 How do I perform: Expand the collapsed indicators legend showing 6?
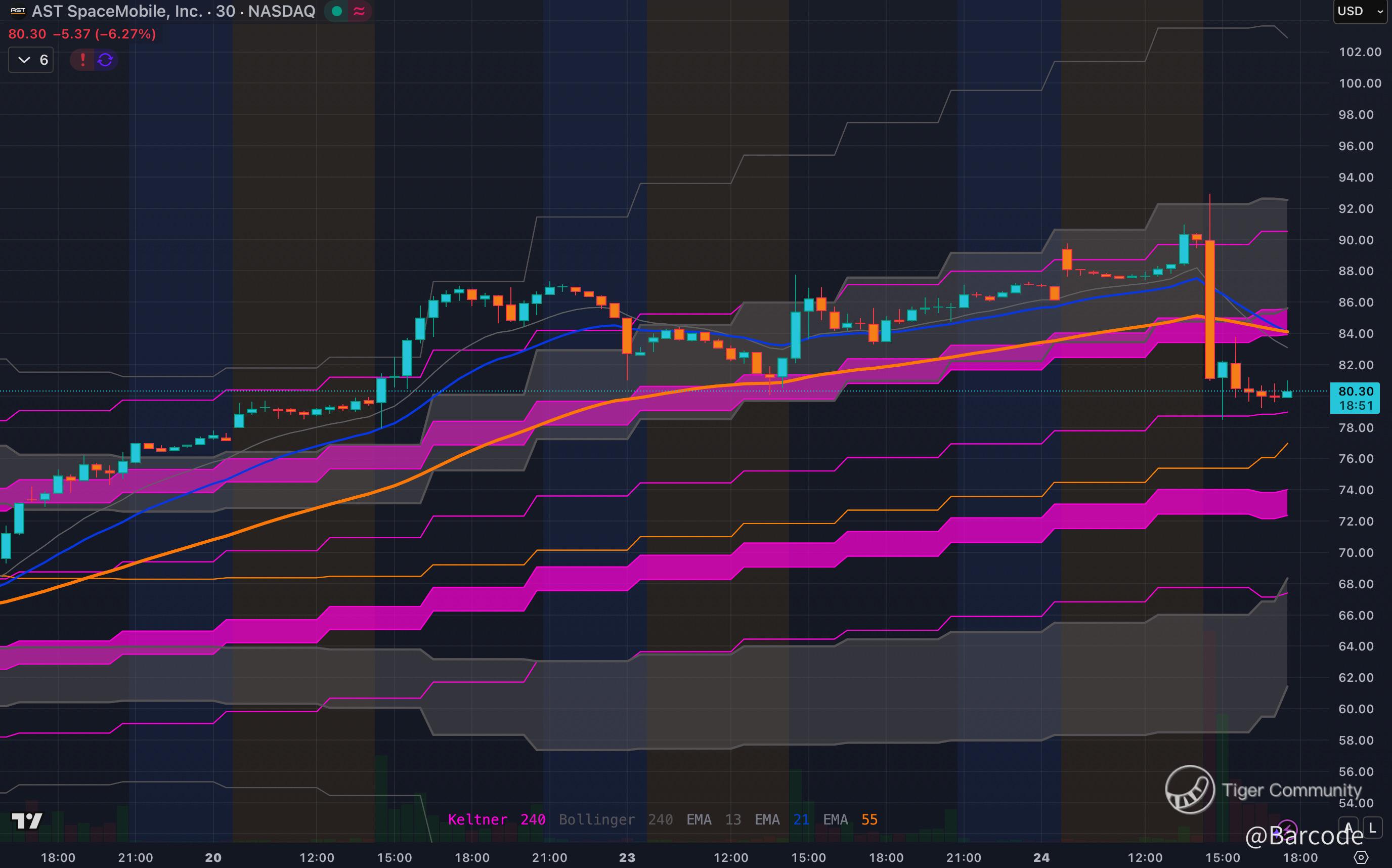(31, 60)
